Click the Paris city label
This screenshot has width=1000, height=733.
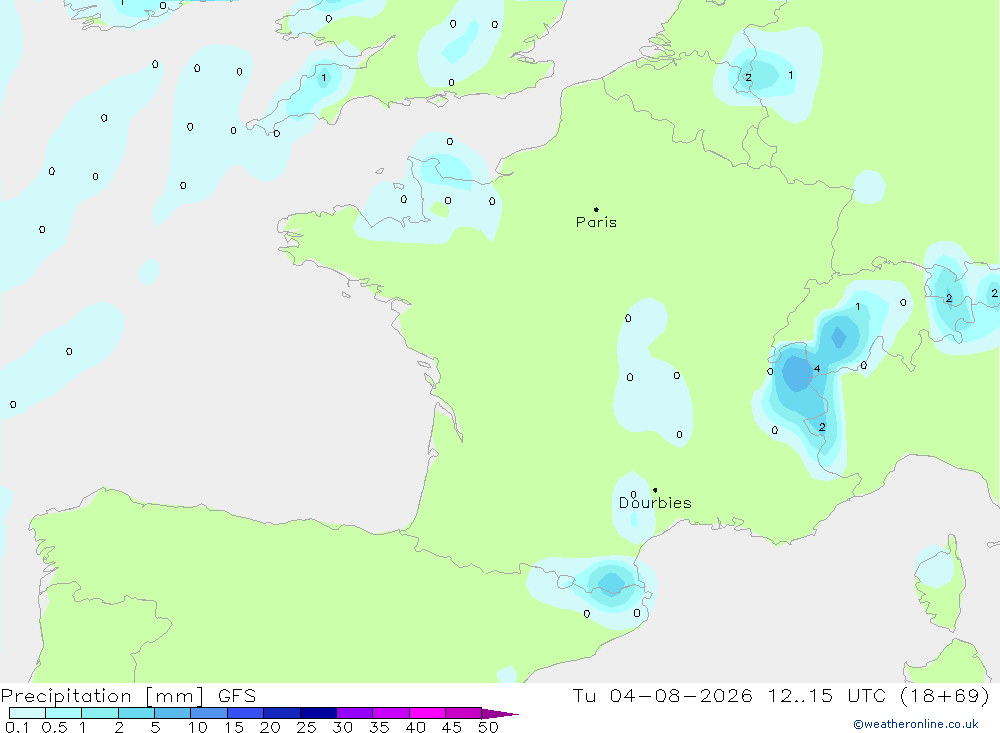point(596,222)
